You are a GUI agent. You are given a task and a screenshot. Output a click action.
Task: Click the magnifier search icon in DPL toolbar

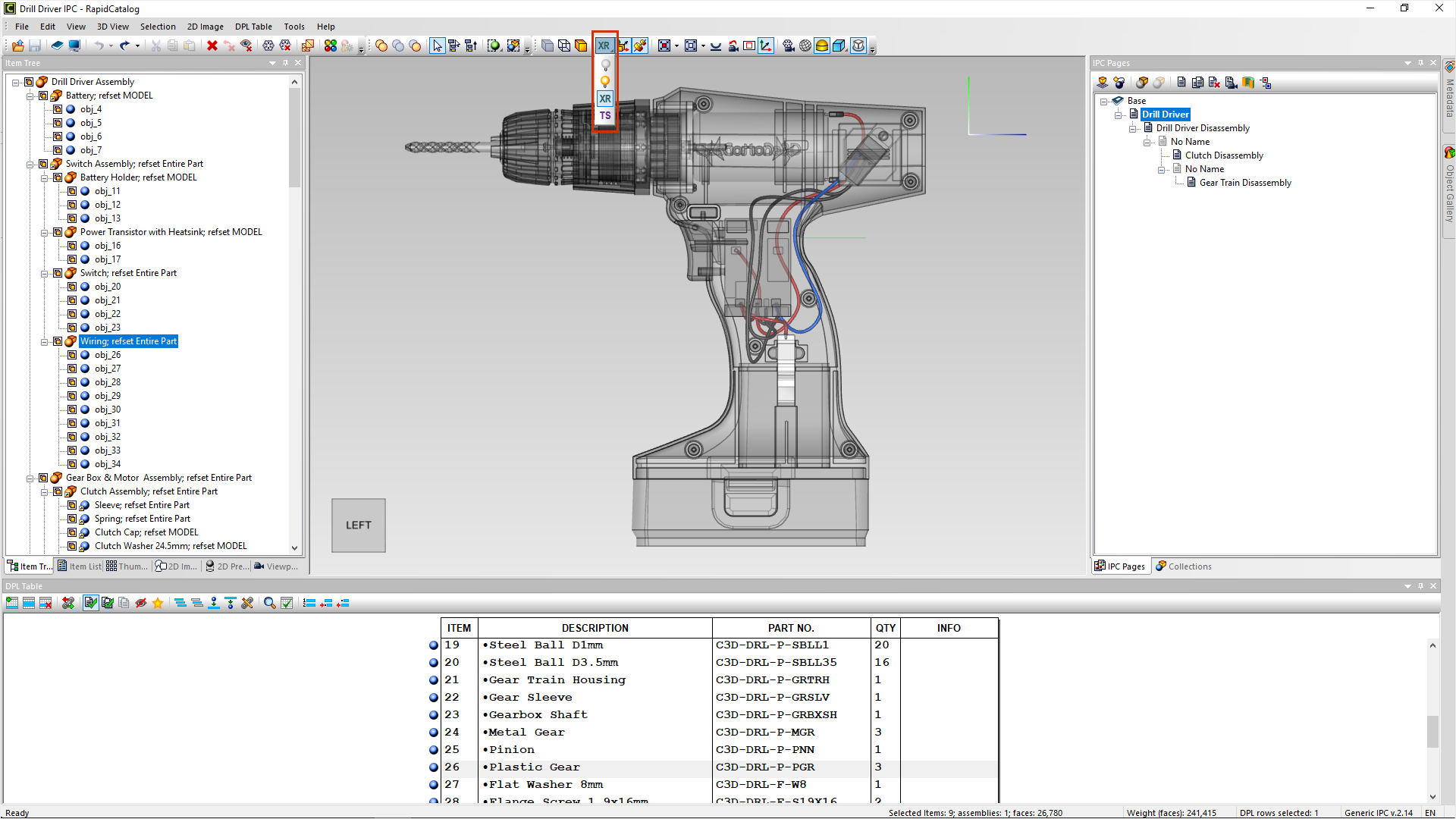click(x=269, y=604)
